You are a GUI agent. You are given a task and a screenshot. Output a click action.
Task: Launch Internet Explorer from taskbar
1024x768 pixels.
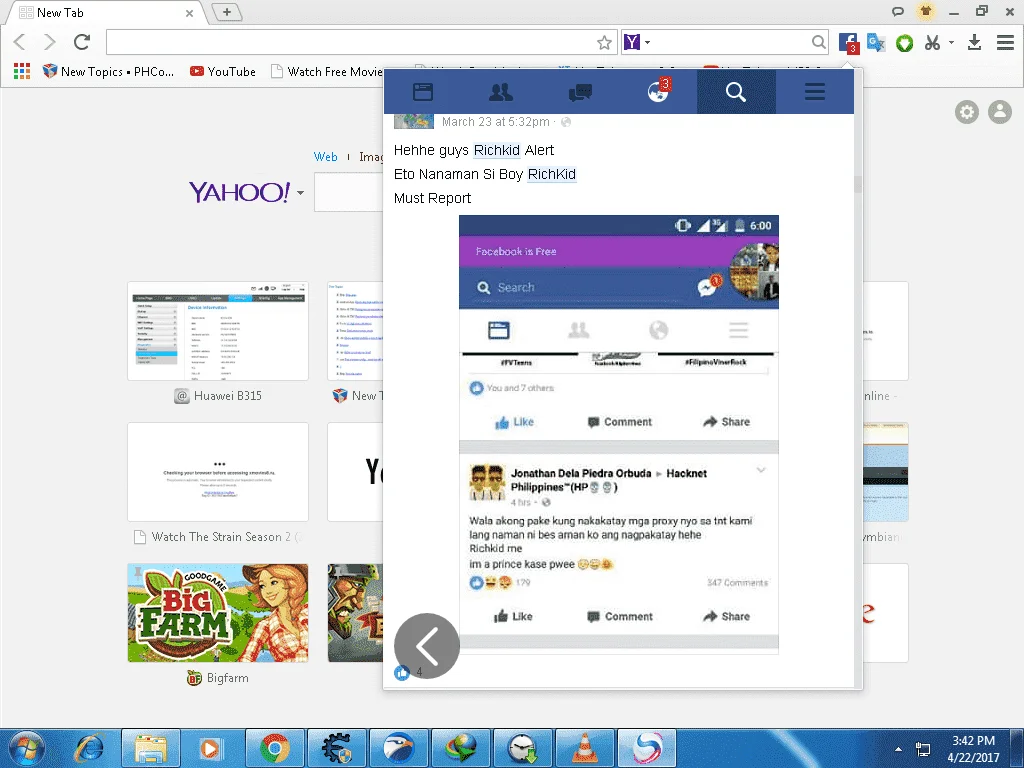tap(89, 748)
